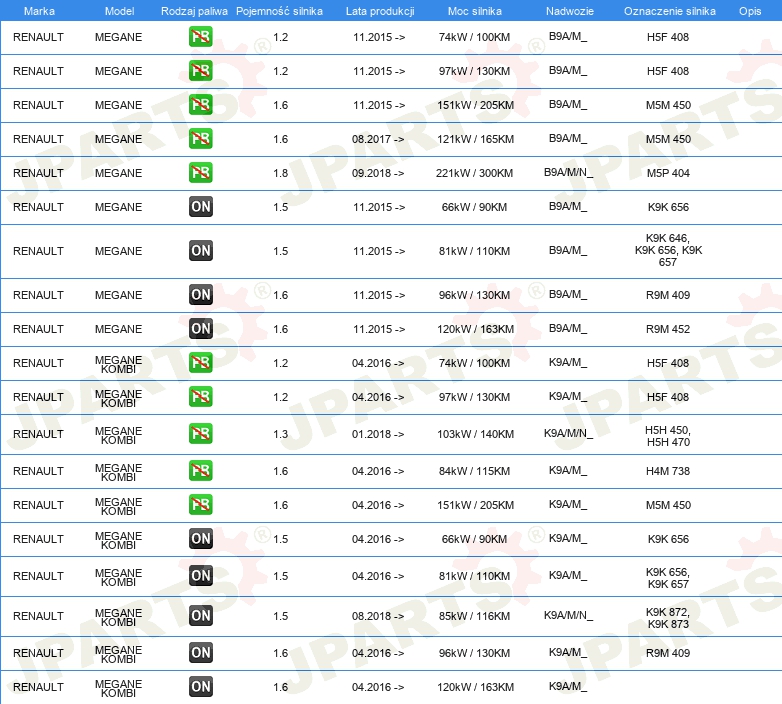Click production date 08.2018 ->
This screenshot has height=704, width=782.
pos(378,616)
